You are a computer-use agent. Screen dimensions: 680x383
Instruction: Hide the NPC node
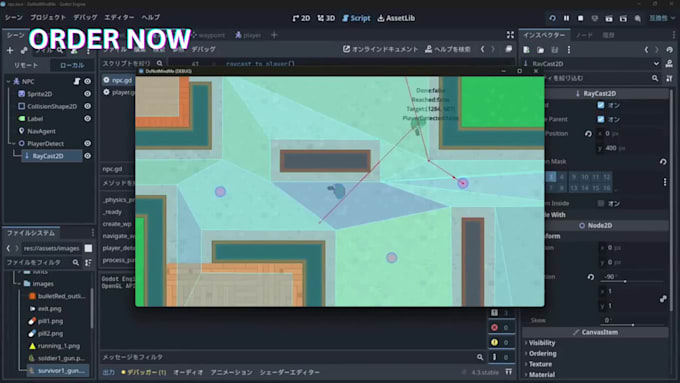[88, 81]
